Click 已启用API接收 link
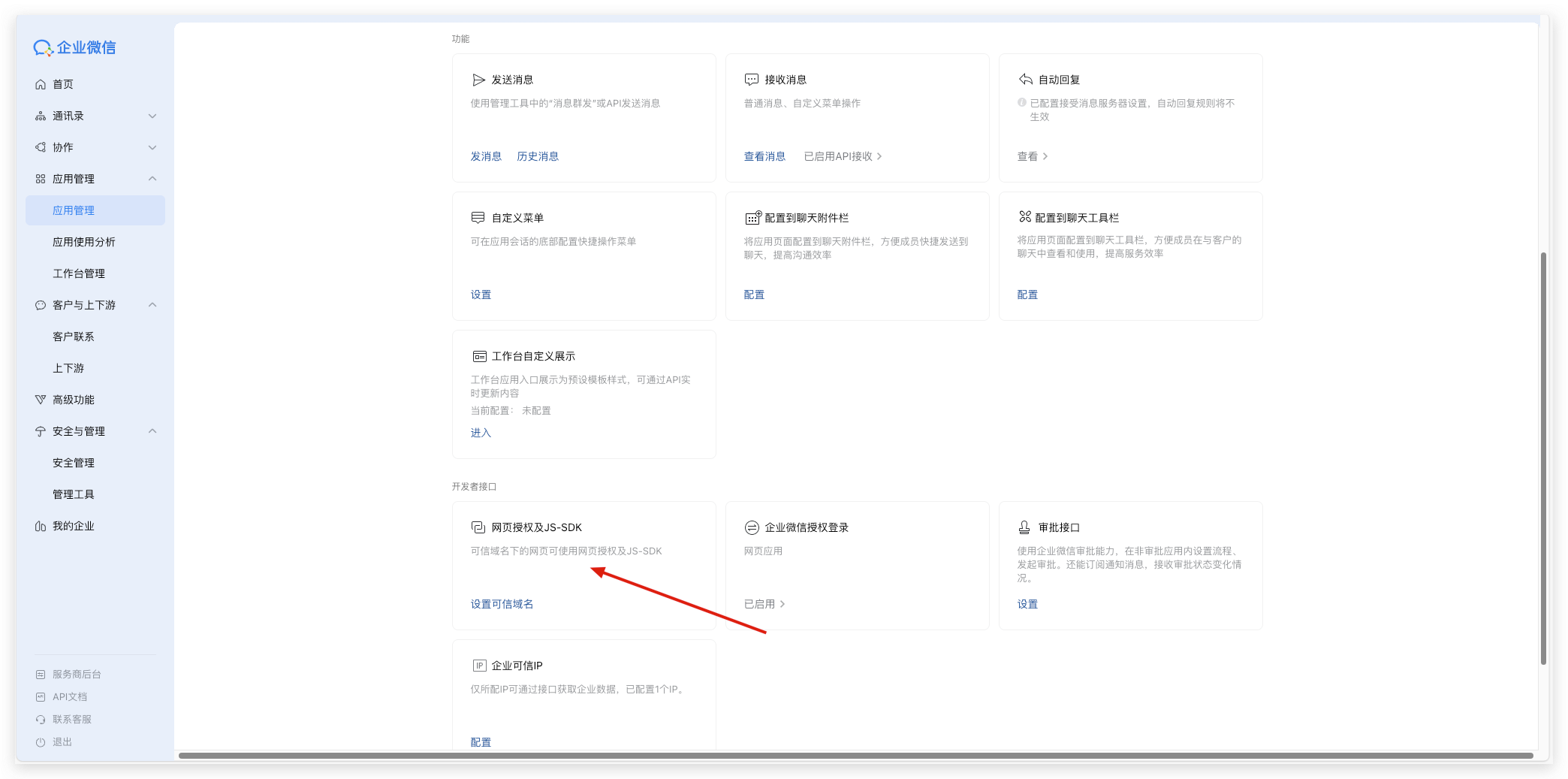Viewport: 1568px width, 779px height. [x=843, y=156]
